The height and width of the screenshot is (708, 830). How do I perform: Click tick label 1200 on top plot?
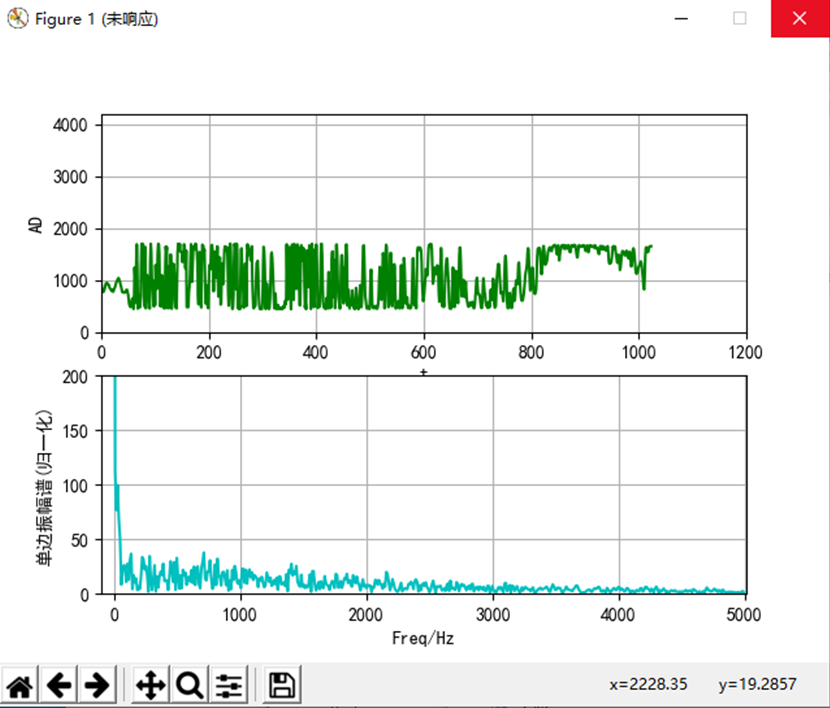point(745,352)
